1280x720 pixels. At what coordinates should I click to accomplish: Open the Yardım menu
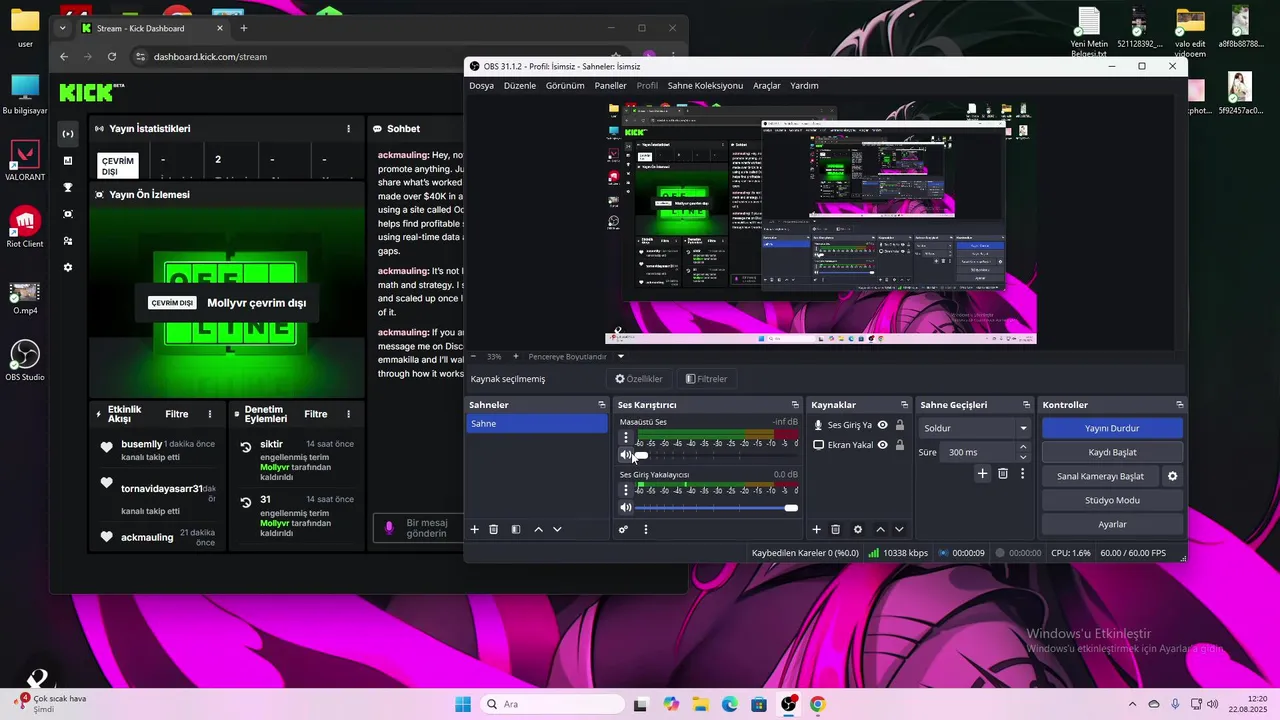[x=805, y=86]
